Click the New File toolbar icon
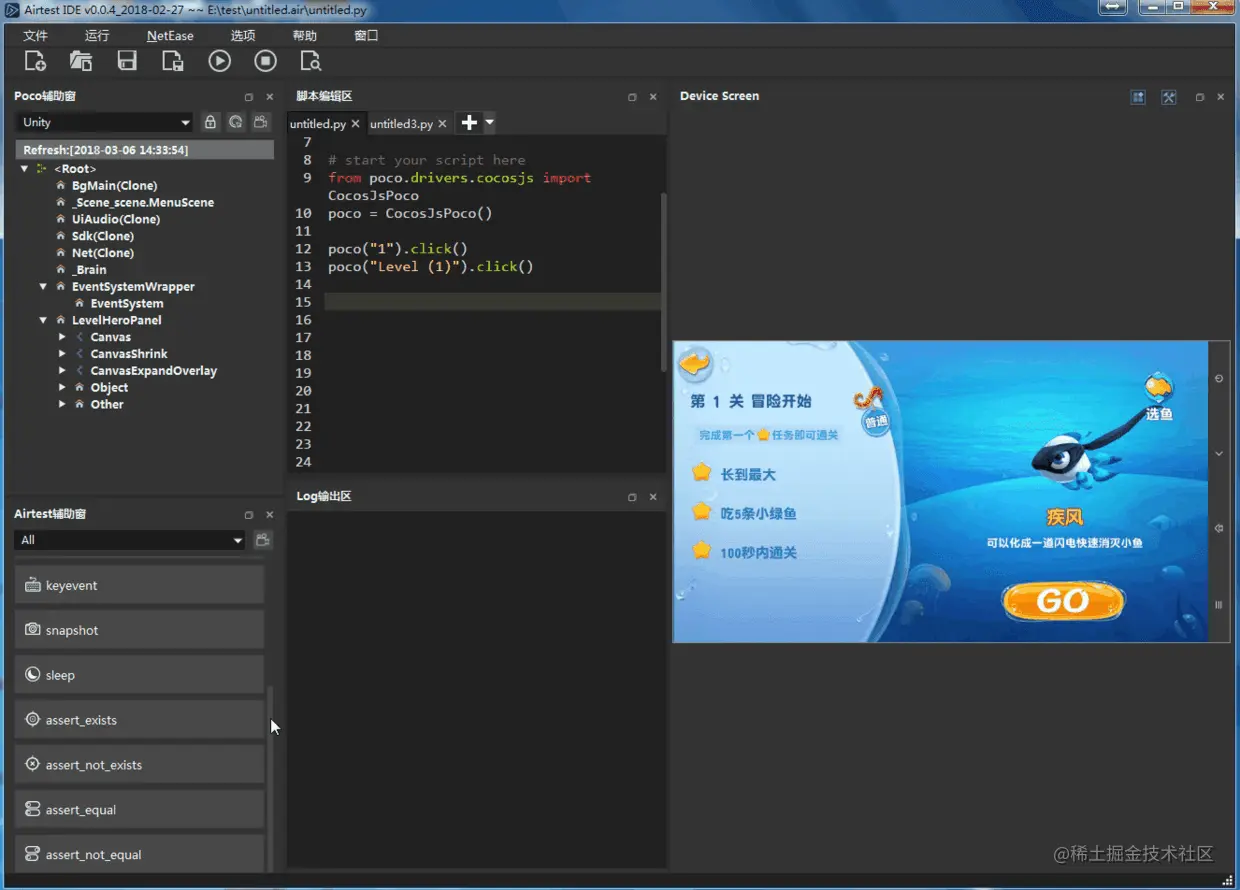The height and width of the screenshot is (890, 1240). point(35,61)
